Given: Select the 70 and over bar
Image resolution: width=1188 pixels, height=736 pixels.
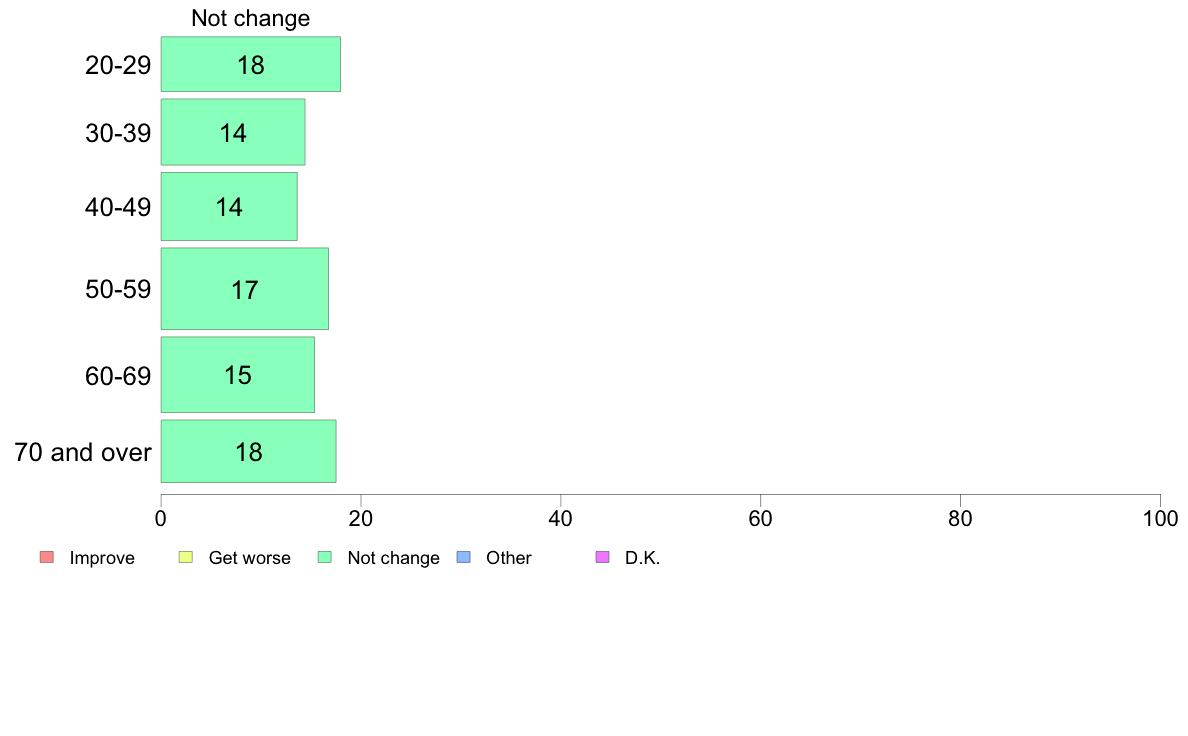Looking at the screenshot, I should (249, 451).
